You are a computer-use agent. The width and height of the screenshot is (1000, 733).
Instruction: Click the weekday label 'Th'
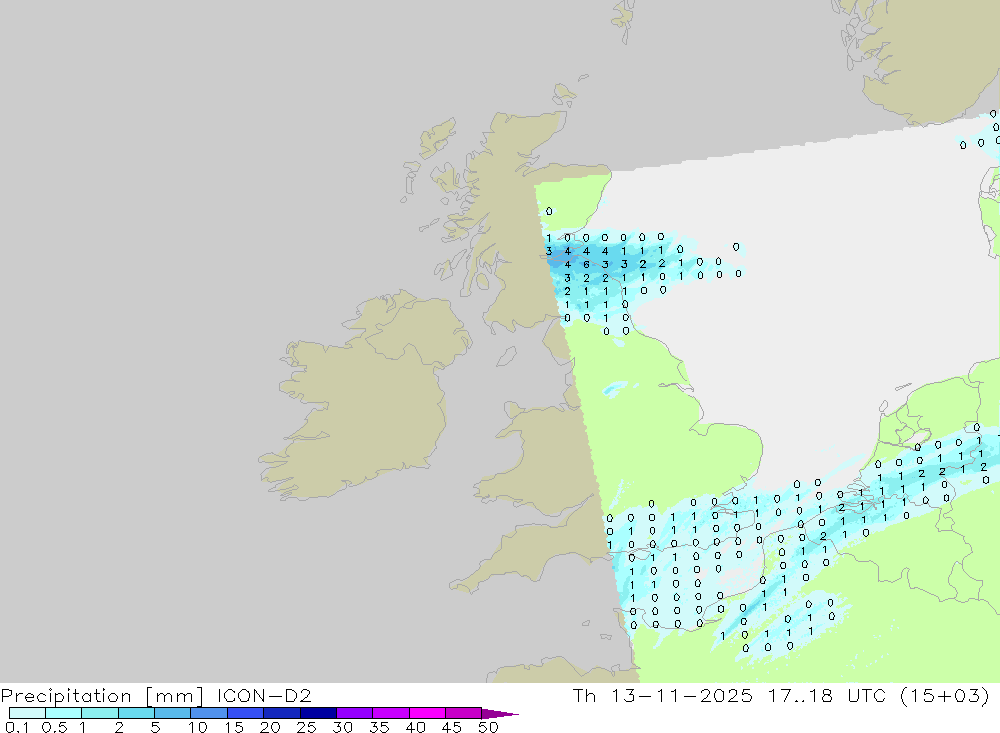[x=584, y=695]
